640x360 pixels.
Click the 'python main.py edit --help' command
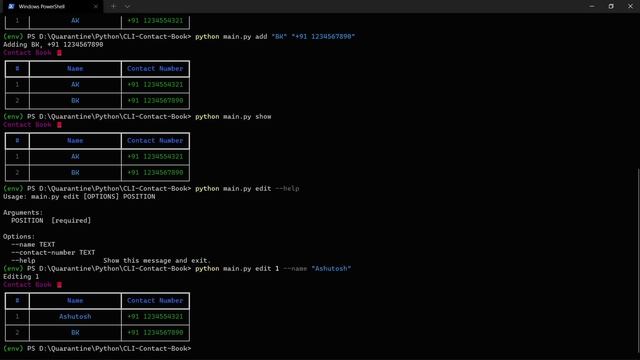pos(247,189)
